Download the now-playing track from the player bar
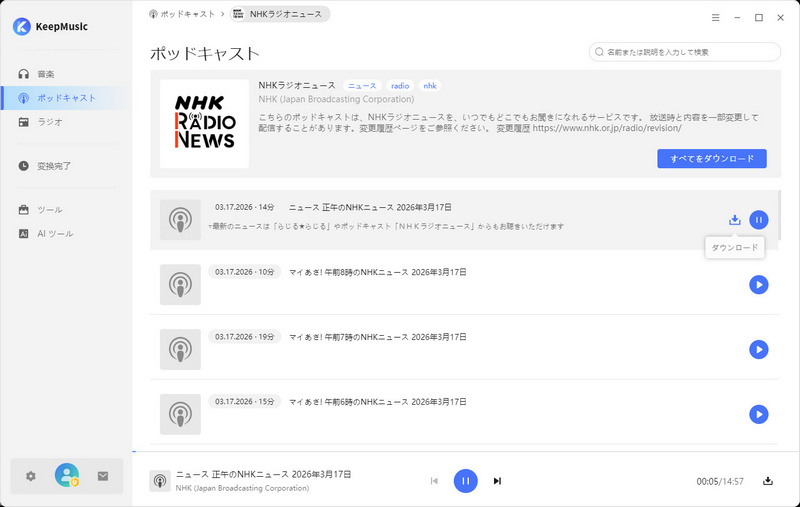This screenshot has width=800, height=507. [x=768, y=481]
